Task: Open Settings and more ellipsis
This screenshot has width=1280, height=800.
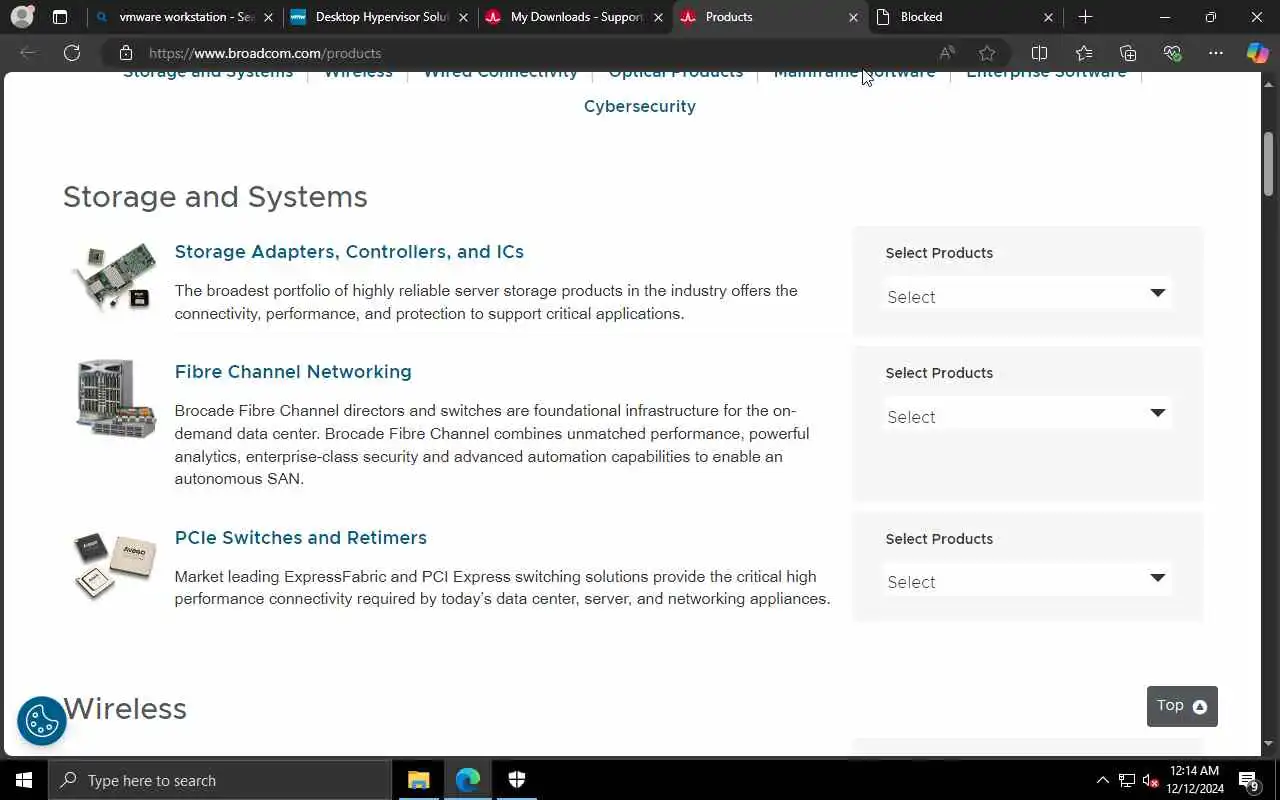Action: 1216,53
